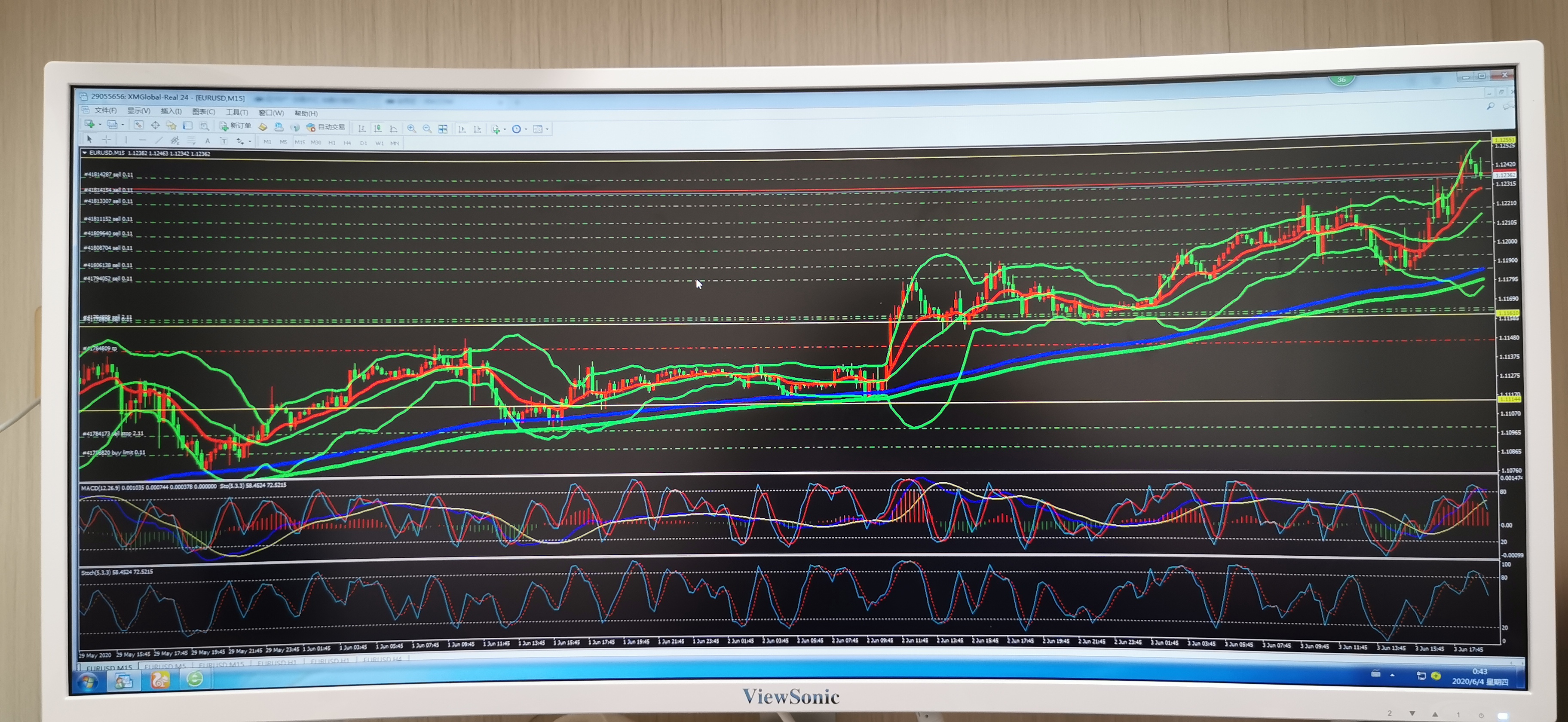
Task: Select the cursor arrow tool
Action: [x=89, y=139]
